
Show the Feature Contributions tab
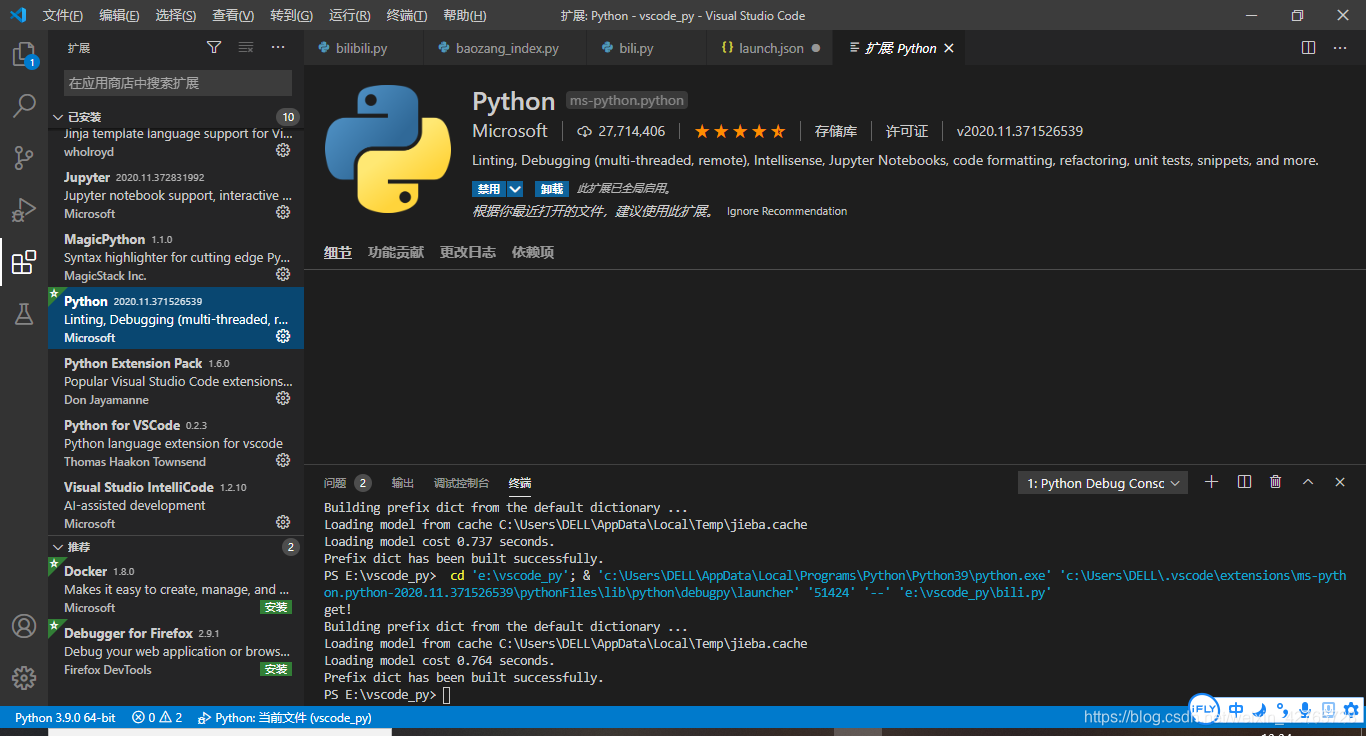click(x=396, y=252)
